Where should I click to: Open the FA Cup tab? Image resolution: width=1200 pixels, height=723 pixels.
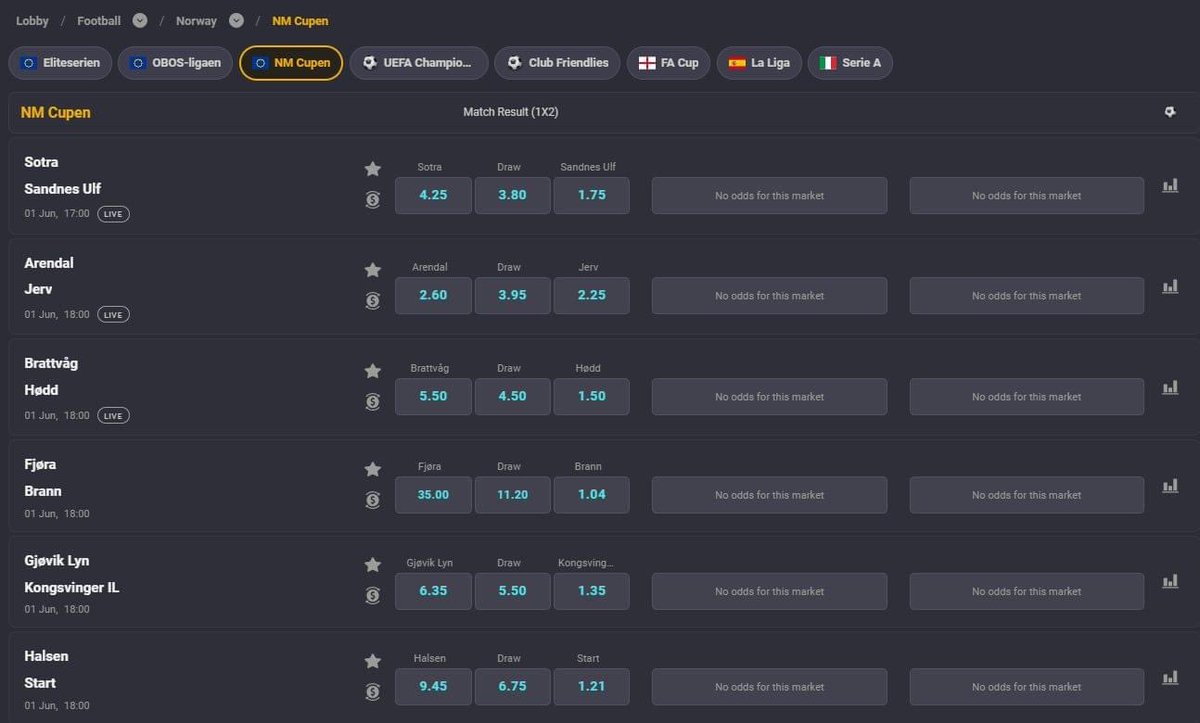669,63
